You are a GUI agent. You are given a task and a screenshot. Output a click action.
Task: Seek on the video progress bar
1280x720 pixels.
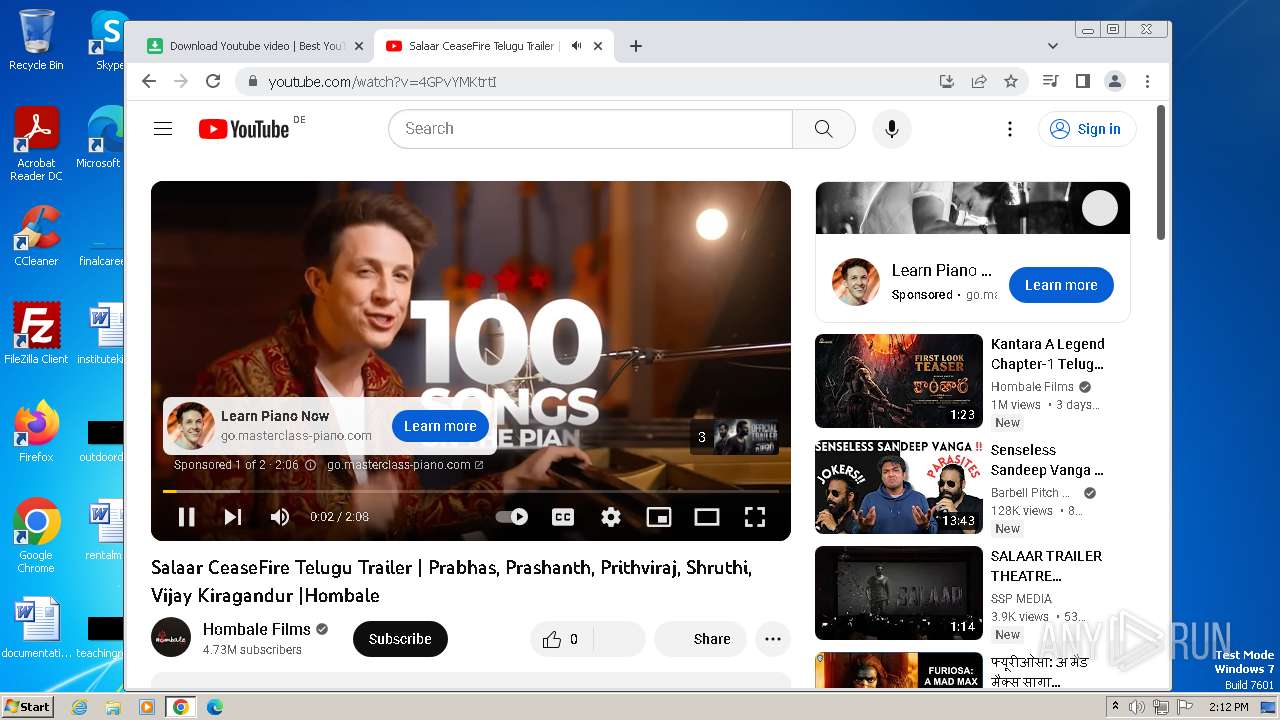pos(471,491)
